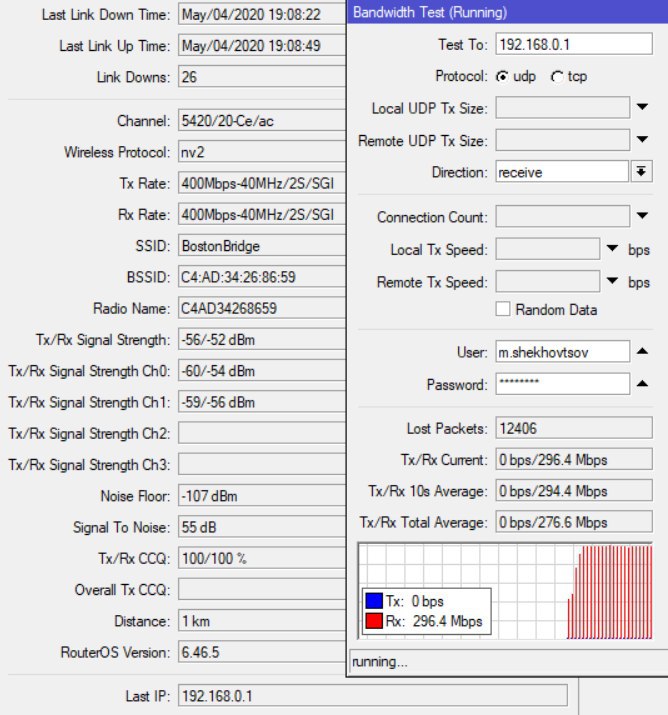Viewport: 668px width, 715px height.
Task: Click the Radio Name value C4AD34268659
Action: [x=262, y=308]
